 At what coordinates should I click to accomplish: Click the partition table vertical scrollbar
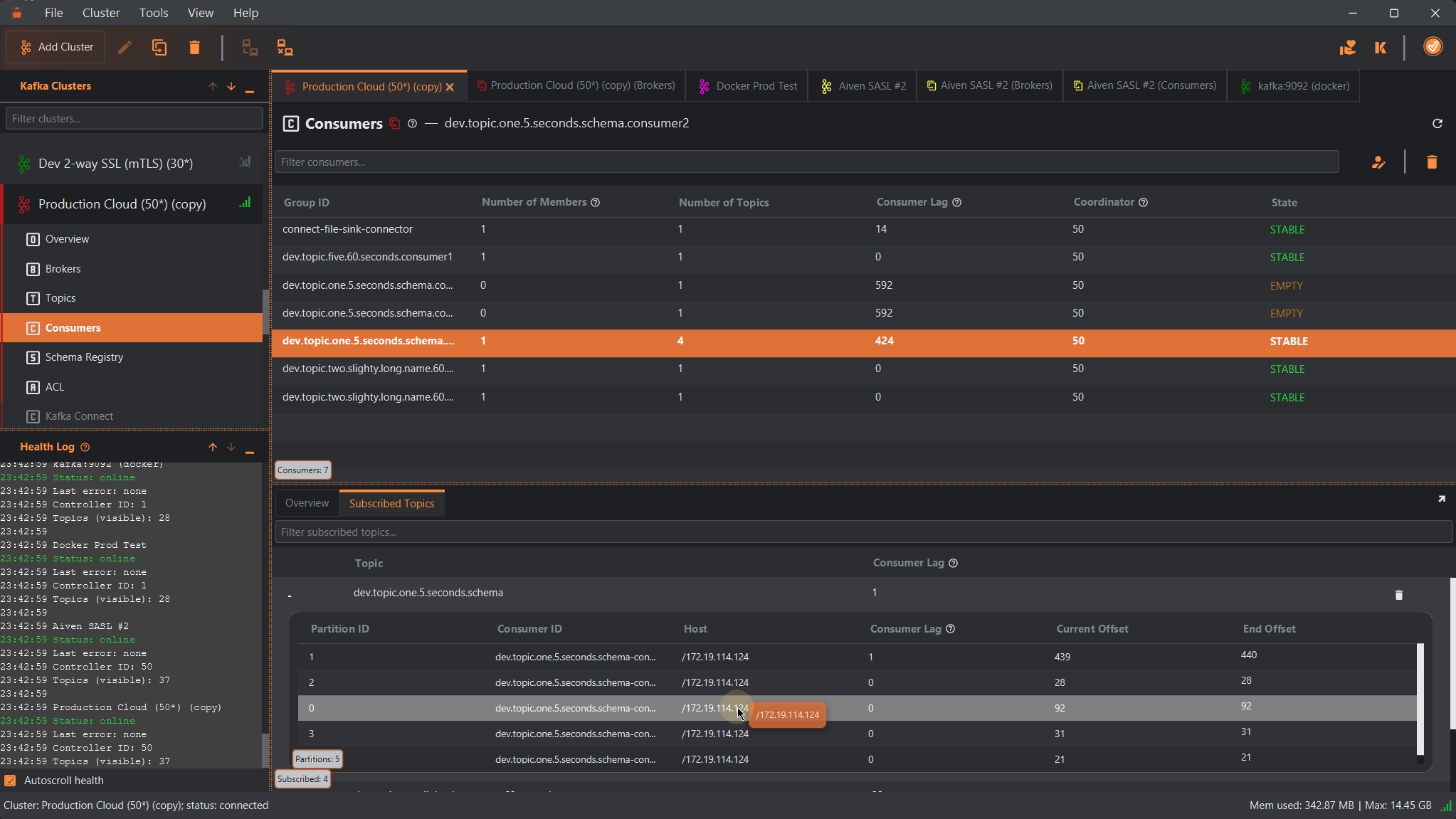[x=1420, y=697]
